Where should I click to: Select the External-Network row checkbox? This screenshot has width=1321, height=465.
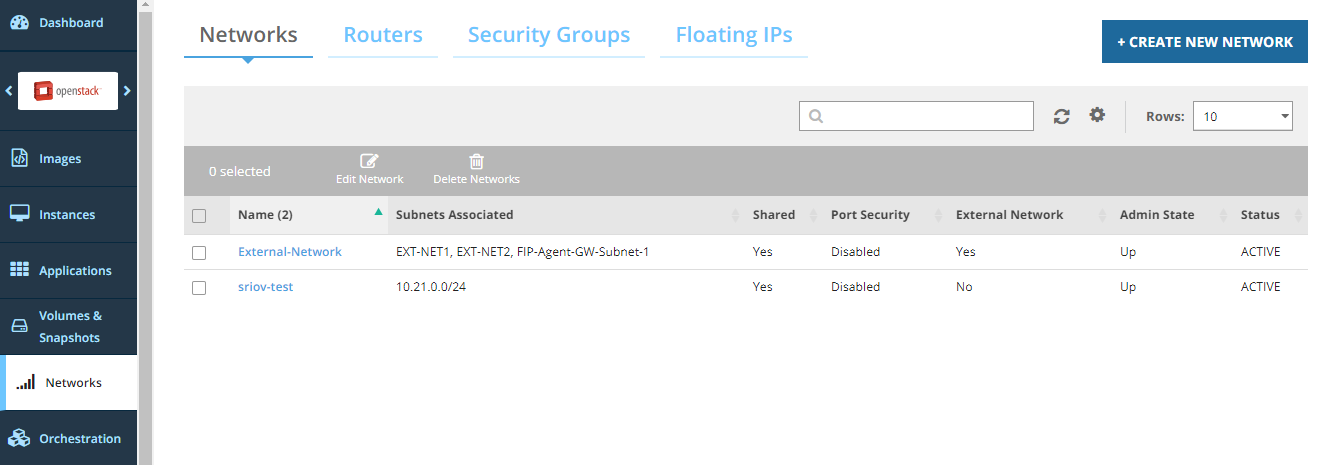click(199, 253)
